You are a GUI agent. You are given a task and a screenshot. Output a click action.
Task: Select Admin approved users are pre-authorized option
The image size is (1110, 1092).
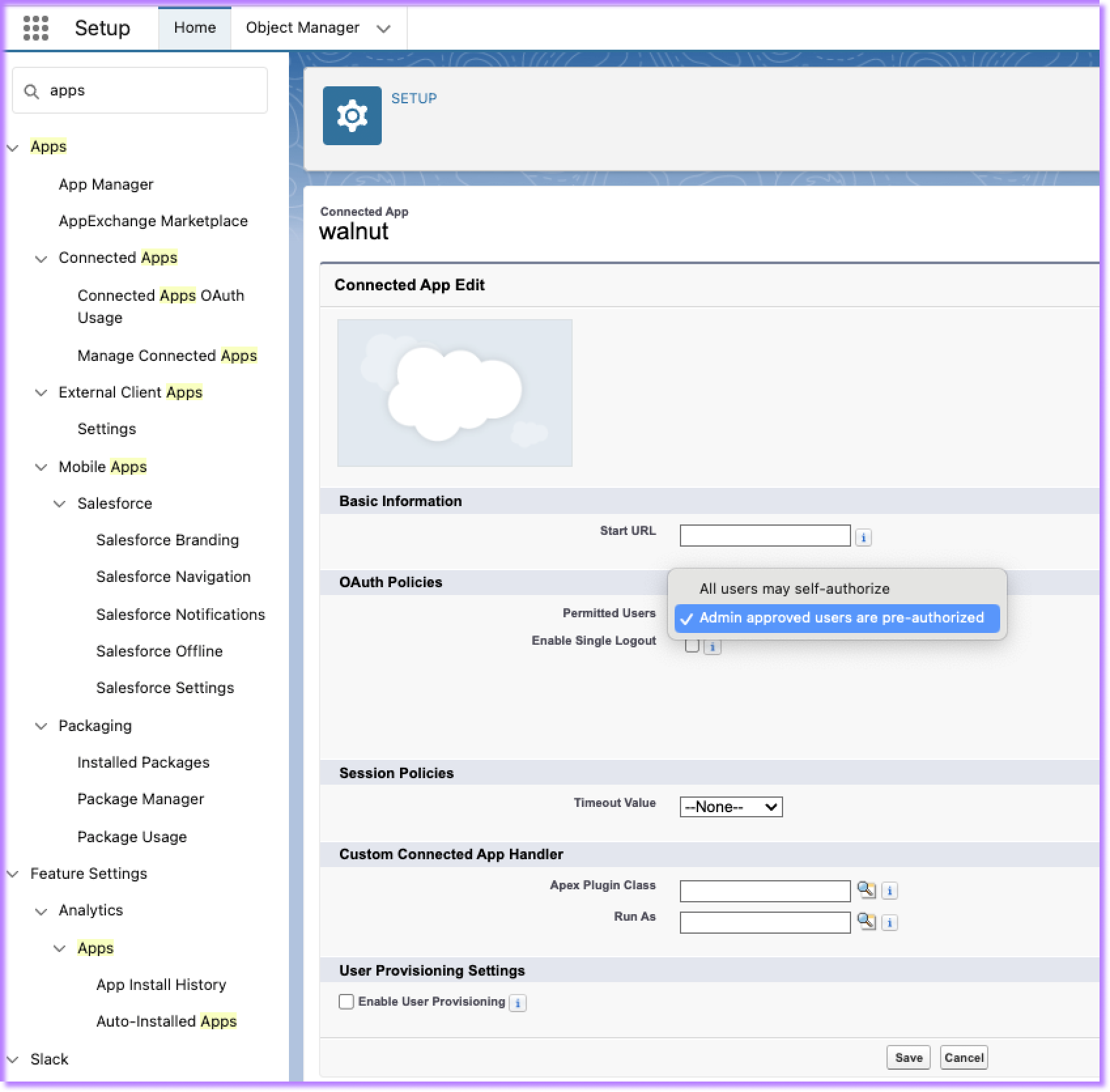tap(837, 618)
